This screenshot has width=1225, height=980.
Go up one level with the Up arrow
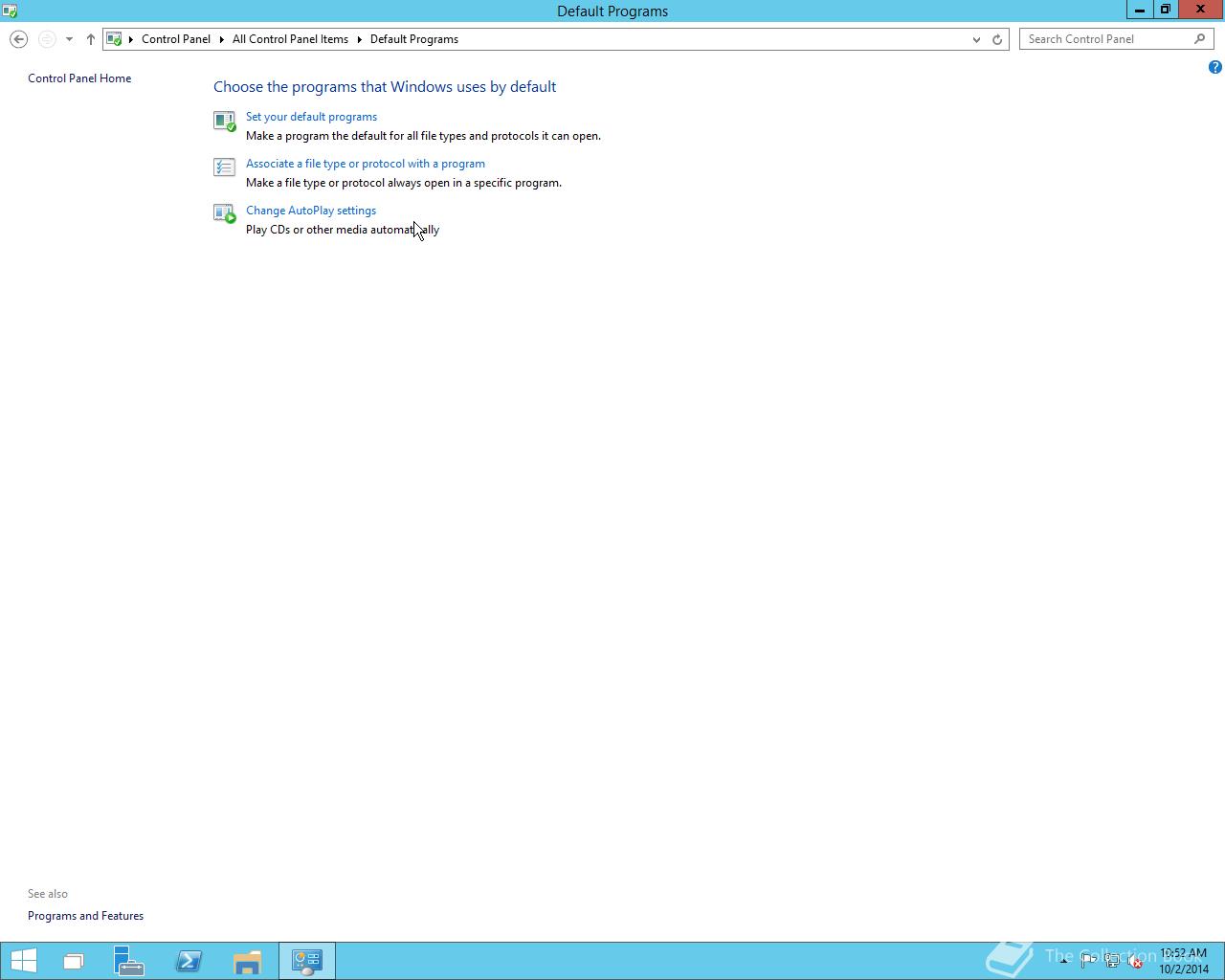(x=90, y=39)
